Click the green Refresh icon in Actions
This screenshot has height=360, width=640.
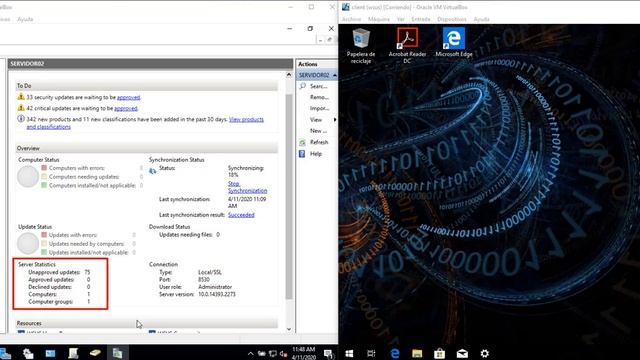click(x=302, y=142)
